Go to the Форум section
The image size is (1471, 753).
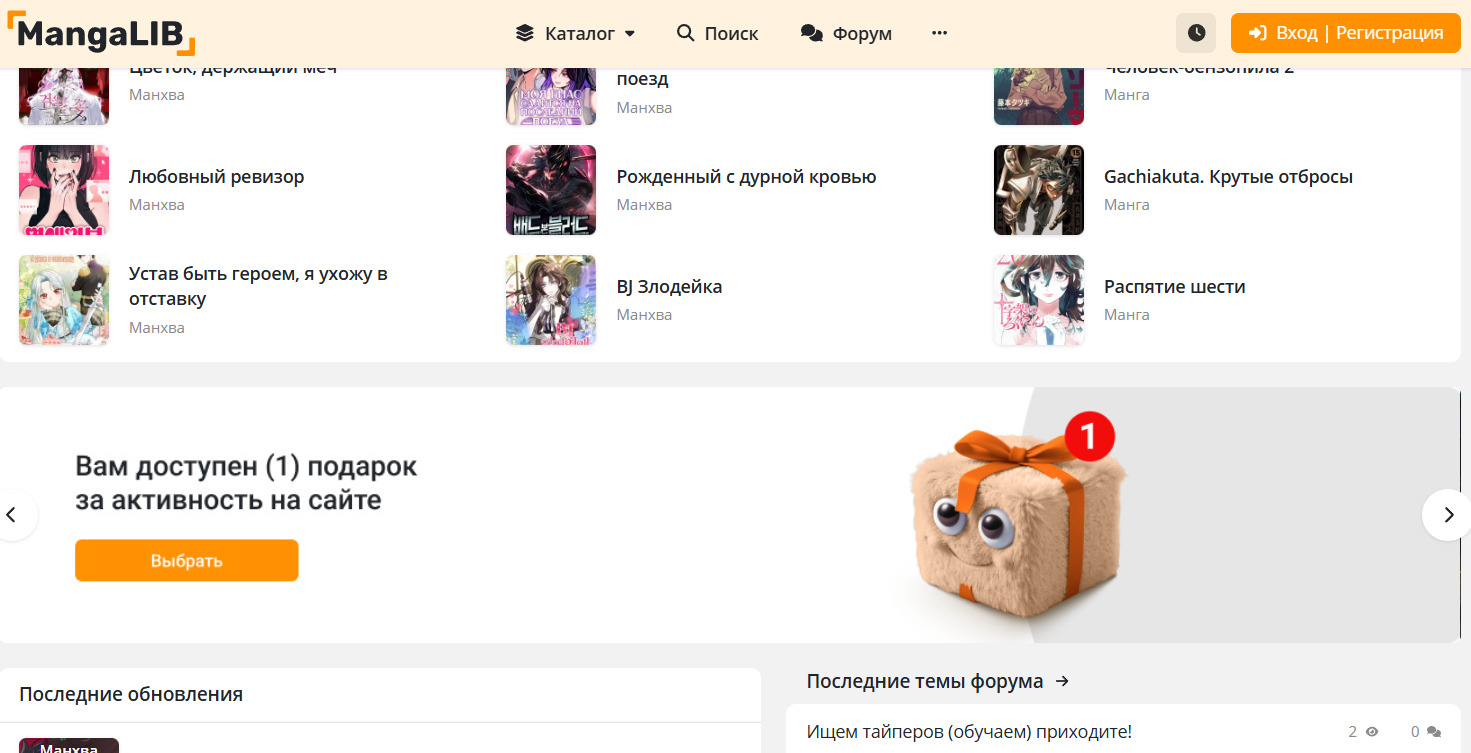846,33
